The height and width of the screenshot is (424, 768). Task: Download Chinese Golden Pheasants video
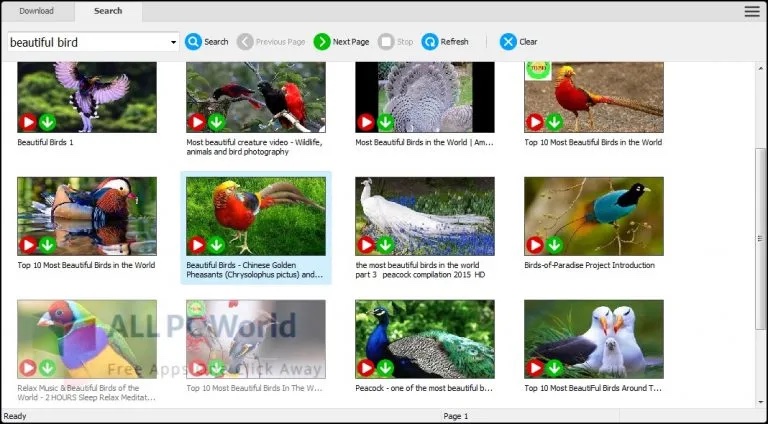tap(216, 245)
